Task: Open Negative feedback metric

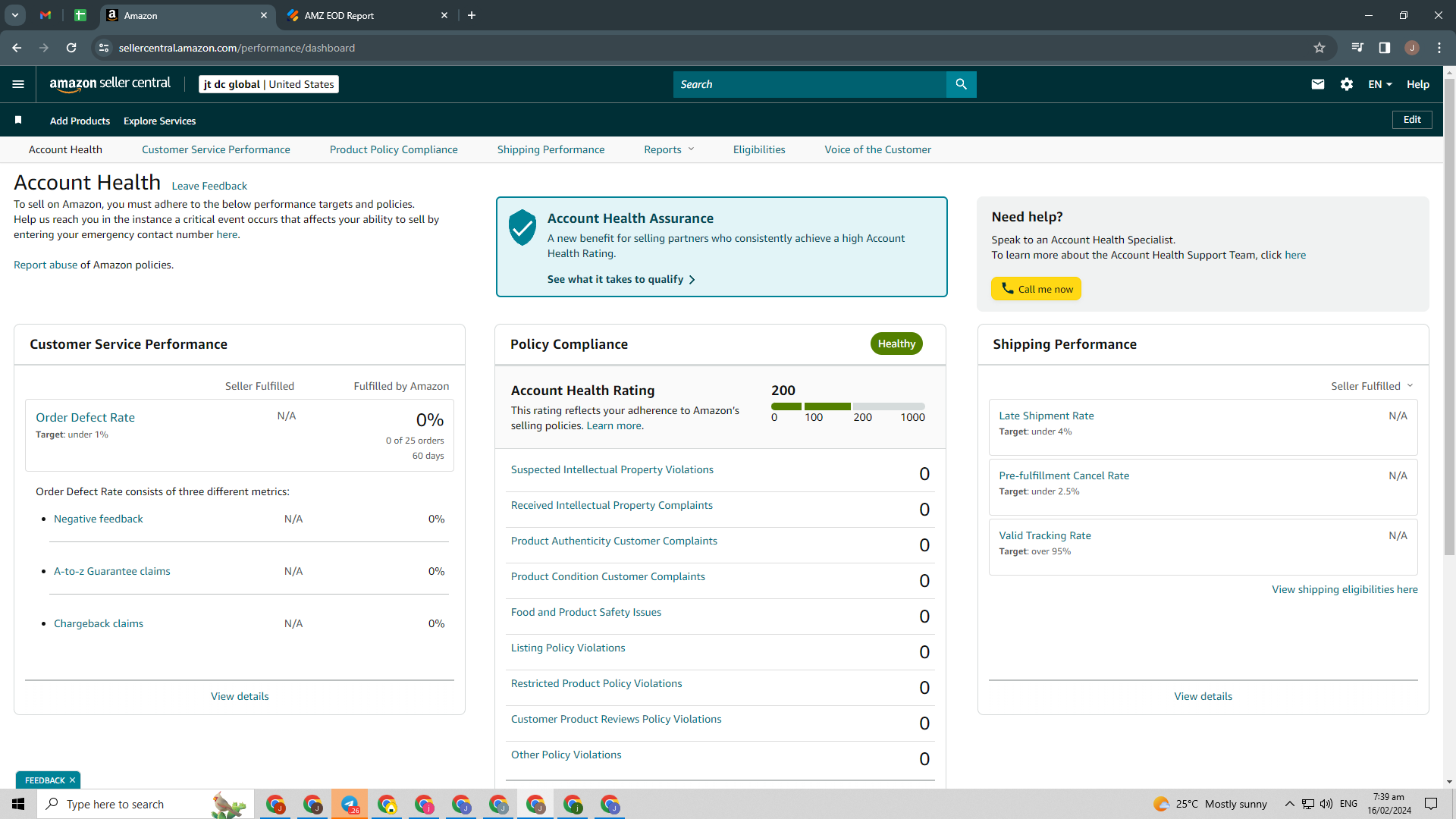Action: [x=99, y=519]
